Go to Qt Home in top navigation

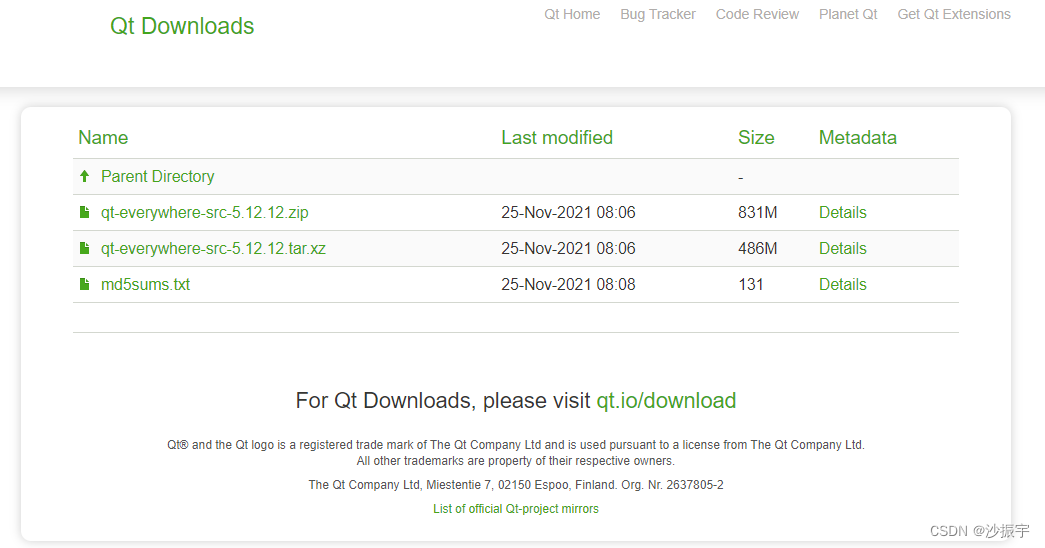click(572, 14)
